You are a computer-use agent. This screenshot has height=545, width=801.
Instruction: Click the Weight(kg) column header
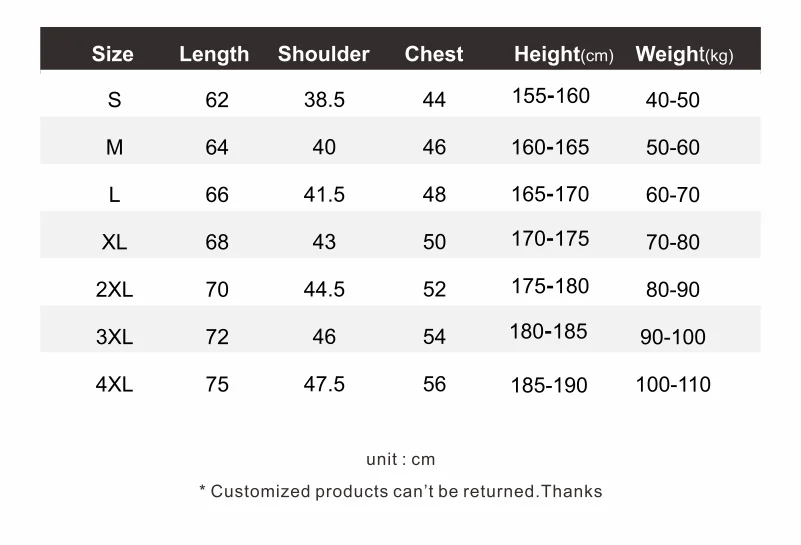click(x=684, y=54)
